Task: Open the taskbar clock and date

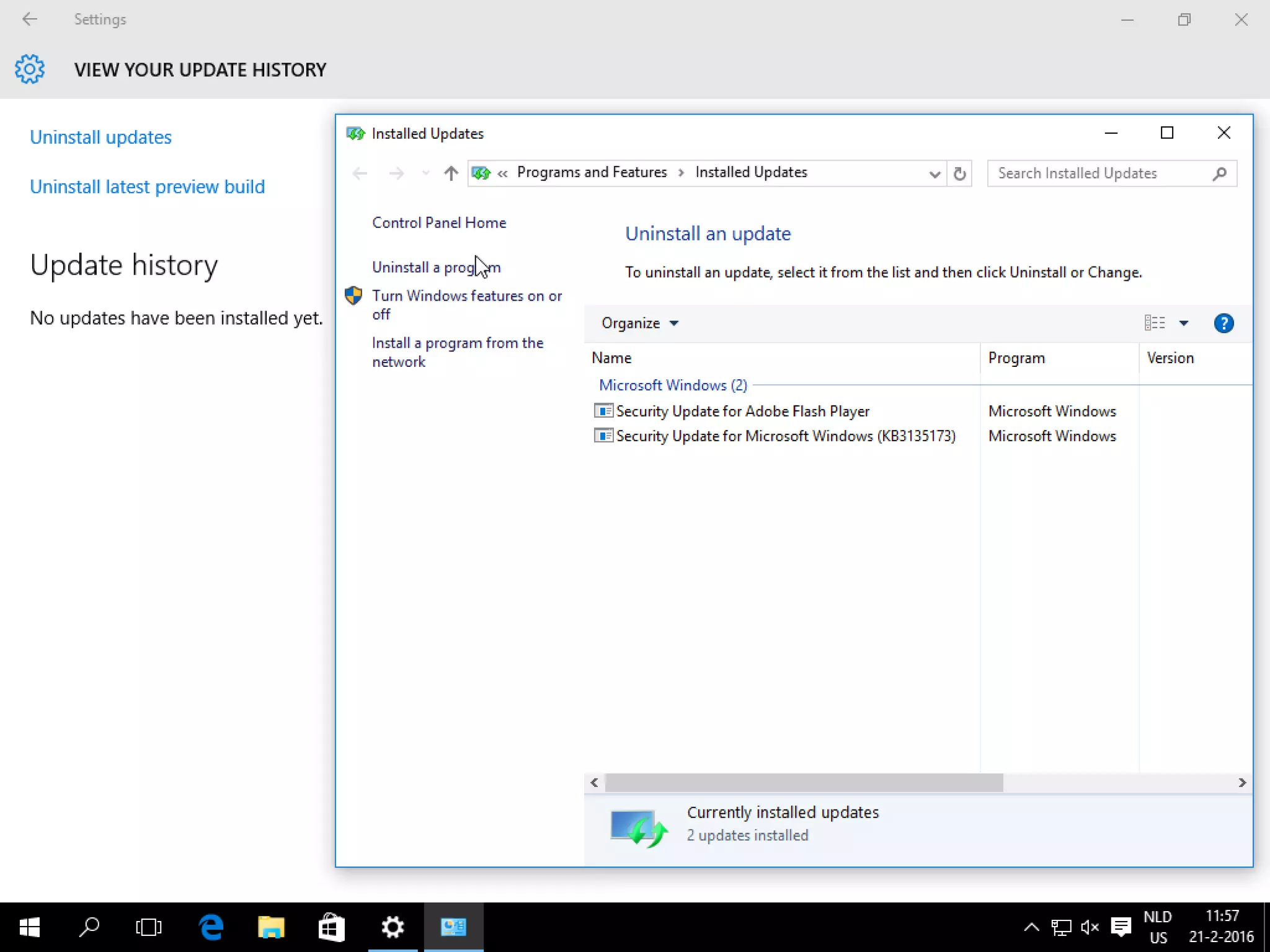Action: point(1221,927)
